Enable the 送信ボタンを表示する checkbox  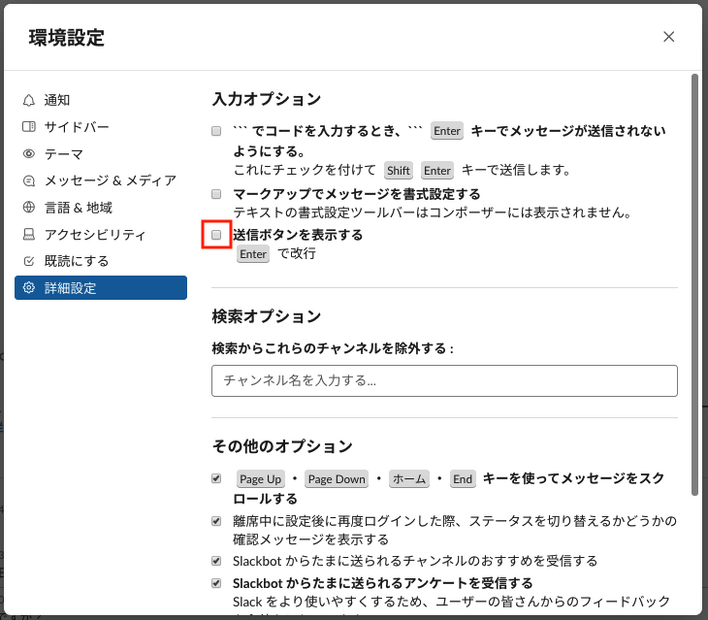pyautogui.click(x=216, y=235)
